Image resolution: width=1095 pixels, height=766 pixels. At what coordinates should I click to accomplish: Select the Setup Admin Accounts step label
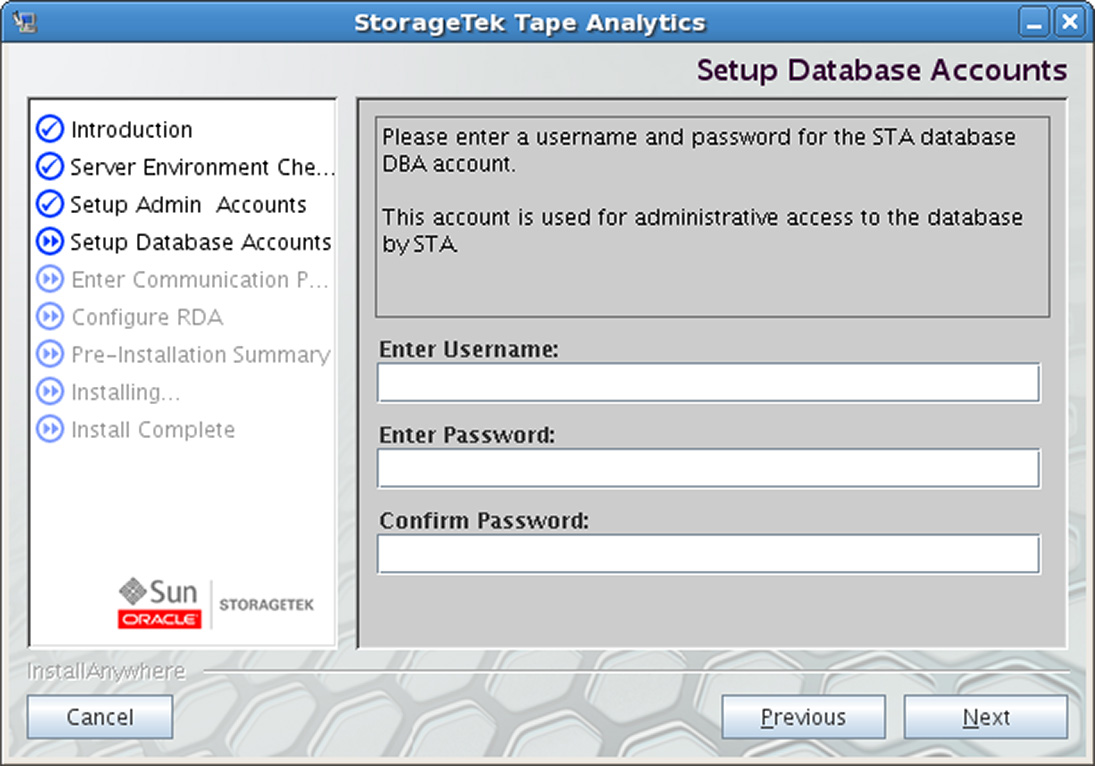189,205
